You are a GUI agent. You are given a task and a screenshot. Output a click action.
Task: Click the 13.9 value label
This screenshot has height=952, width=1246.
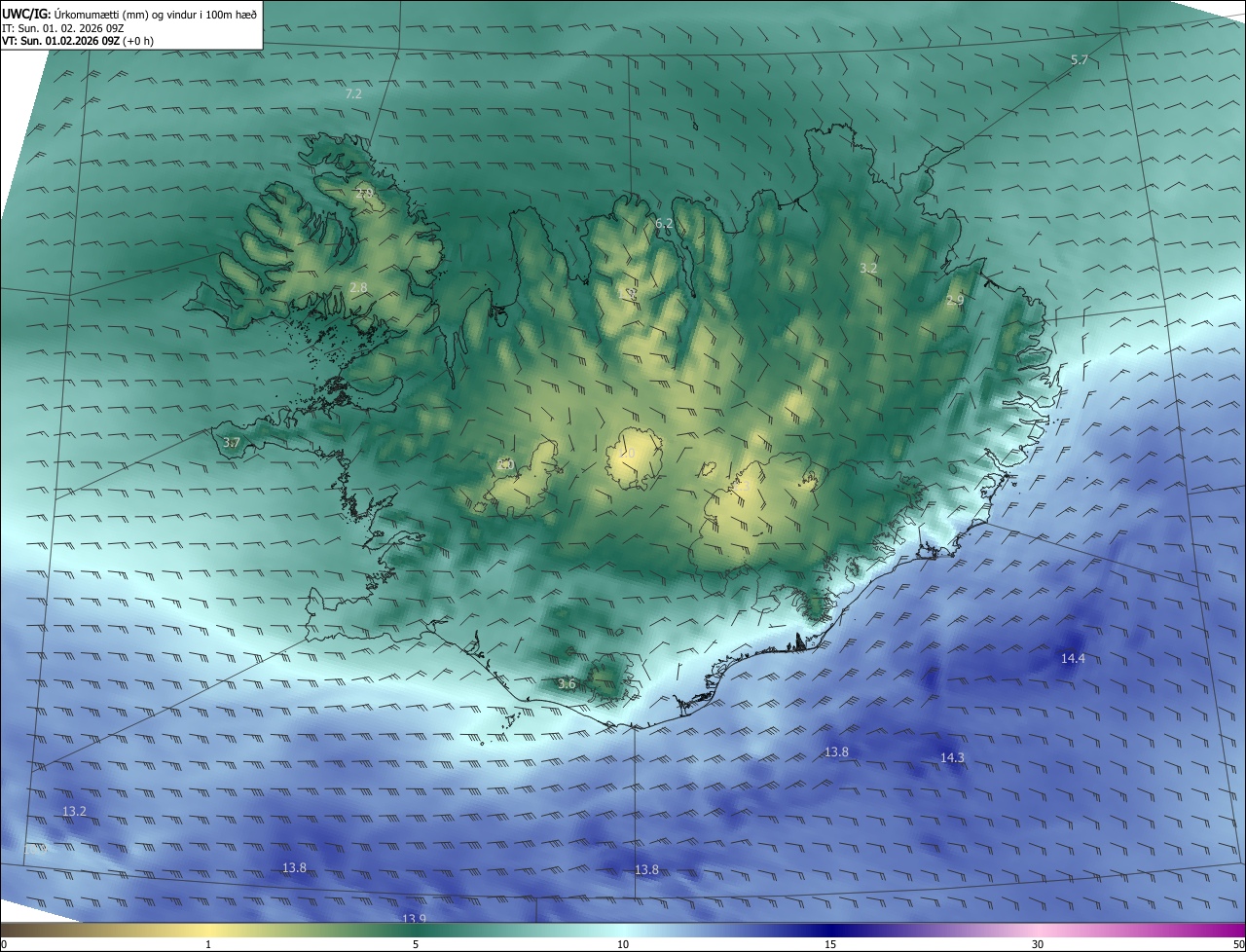click(x=414, y=918)
